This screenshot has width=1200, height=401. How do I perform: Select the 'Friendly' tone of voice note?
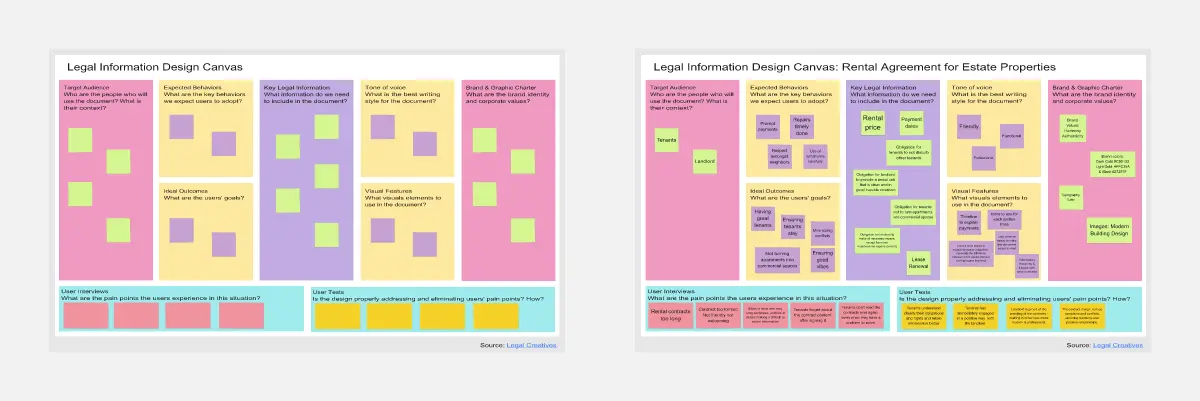tap(969, 127)
